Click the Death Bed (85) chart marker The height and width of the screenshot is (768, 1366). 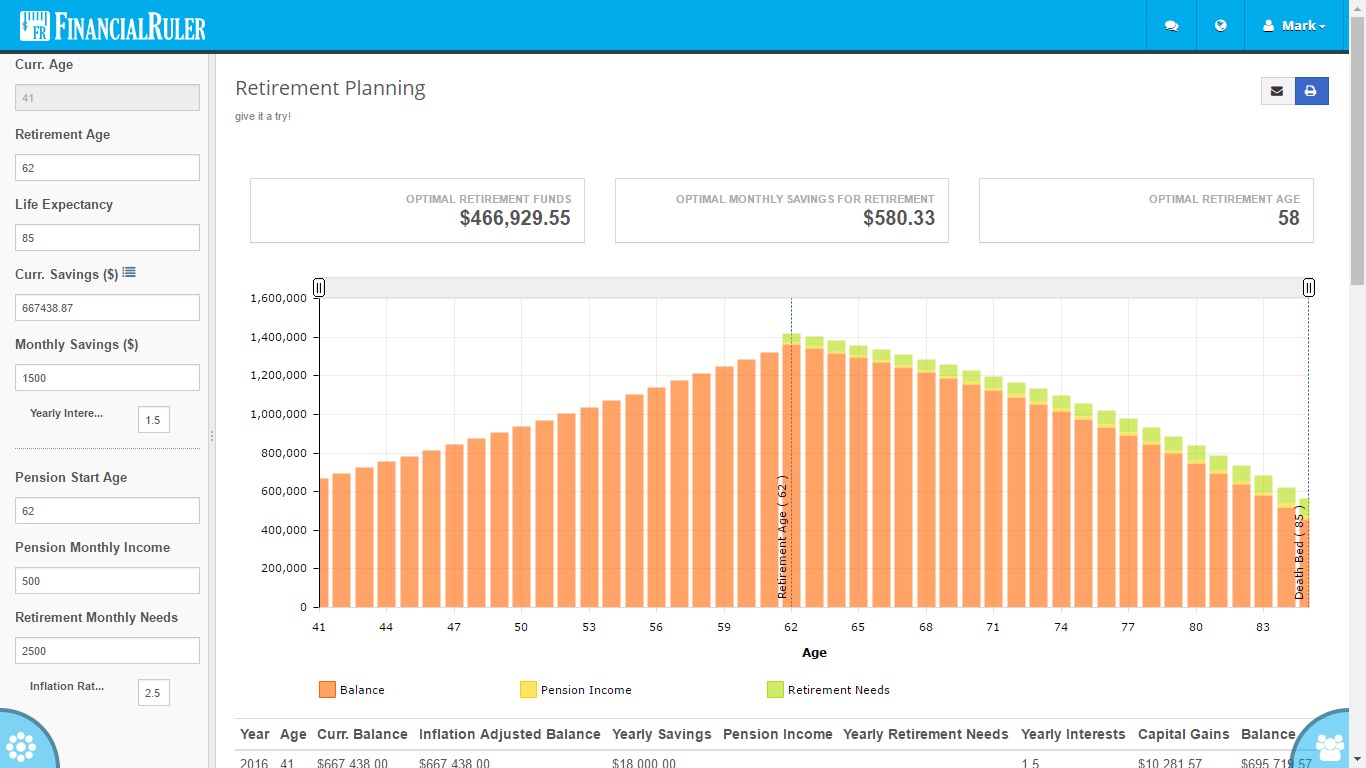point(1300,552)
